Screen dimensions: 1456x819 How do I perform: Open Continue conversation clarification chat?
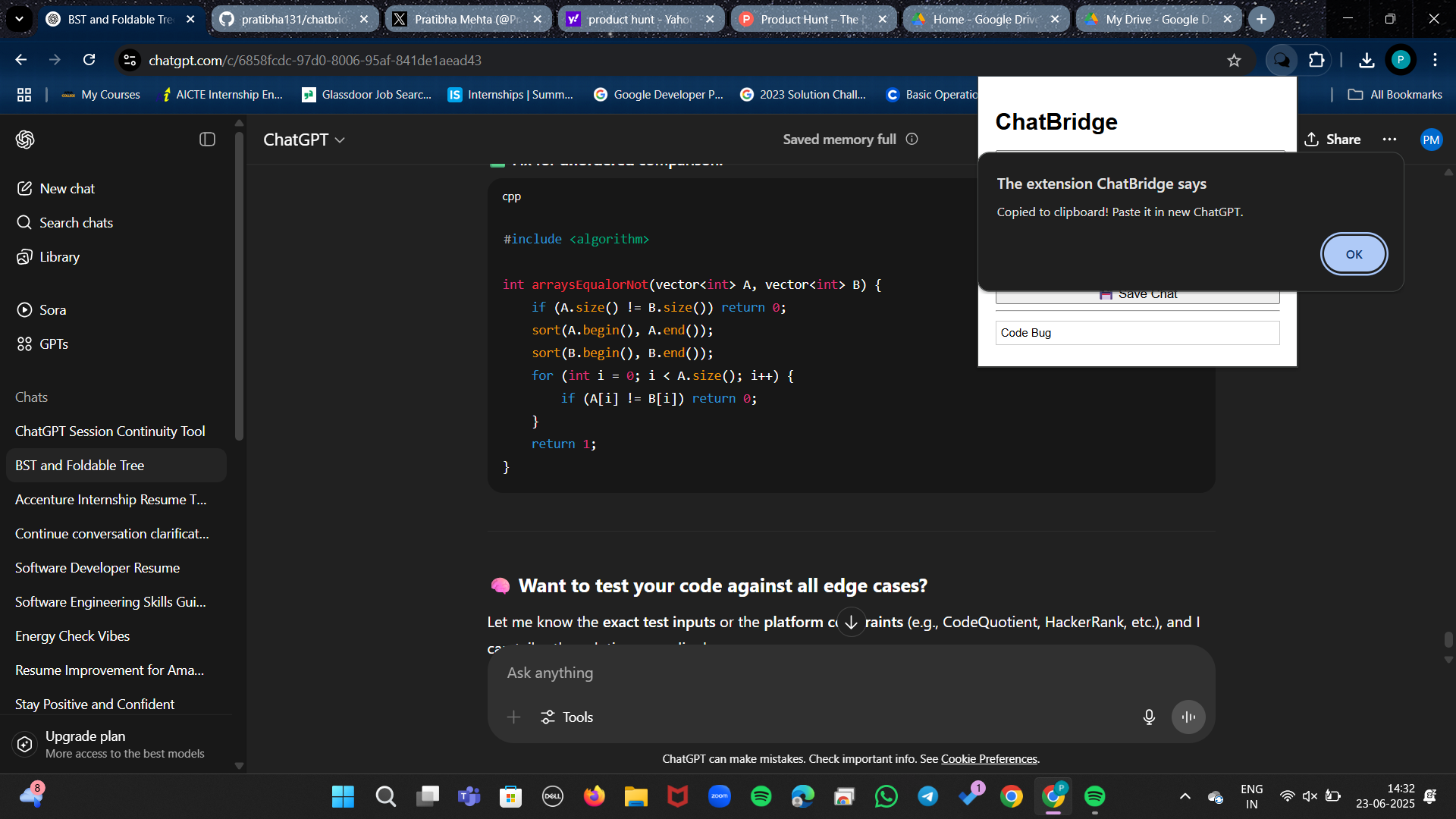(116, 533)
